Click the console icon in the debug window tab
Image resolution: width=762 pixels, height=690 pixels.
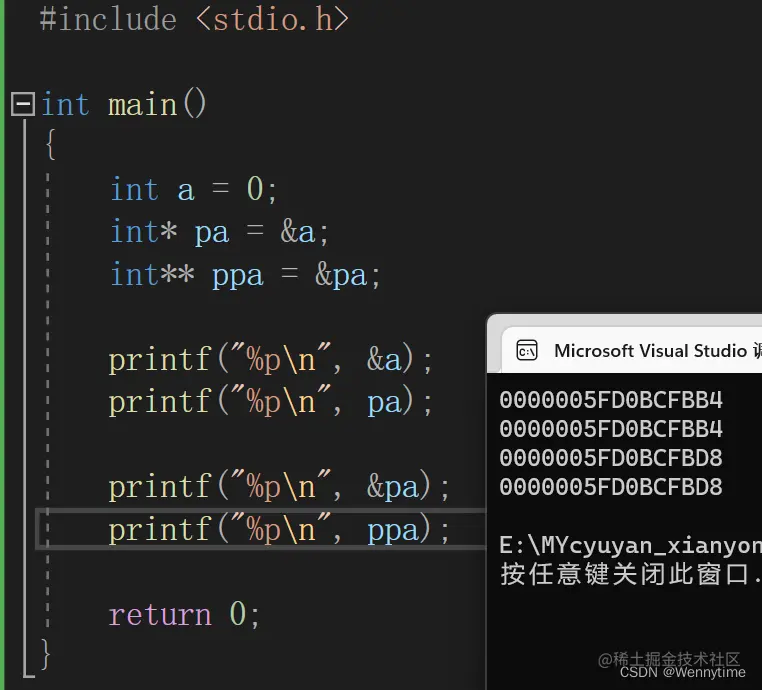click(527, 350)
